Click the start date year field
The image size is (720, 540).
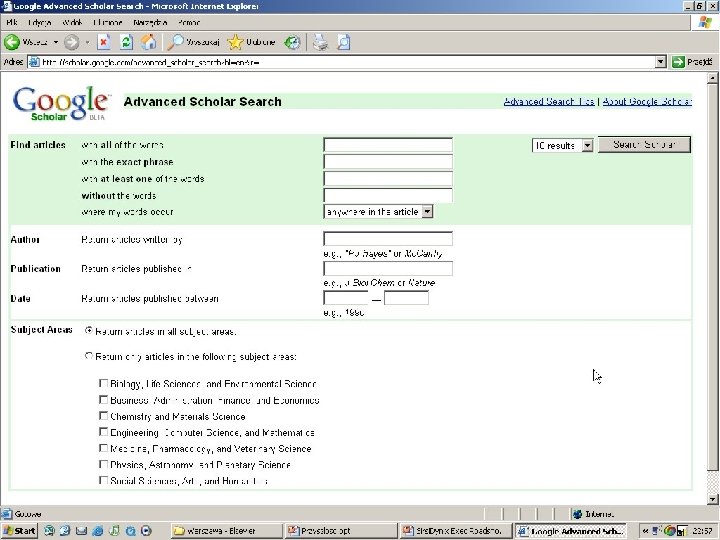[x=346, y=298]
